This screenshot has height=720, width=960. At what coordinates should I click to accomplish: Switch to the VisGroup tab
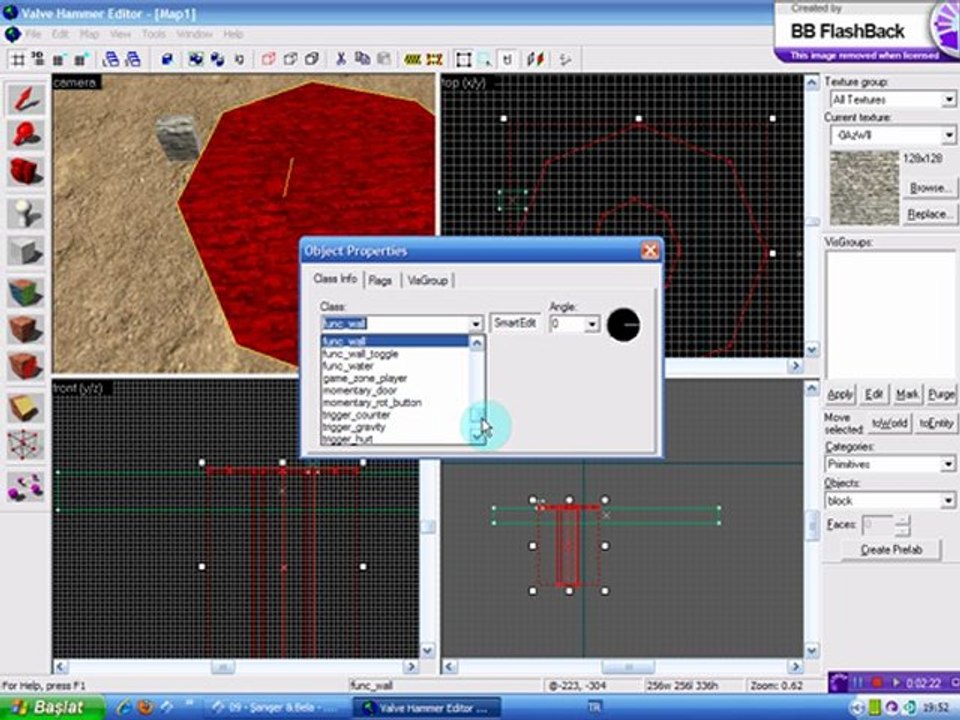pos(427,280)
